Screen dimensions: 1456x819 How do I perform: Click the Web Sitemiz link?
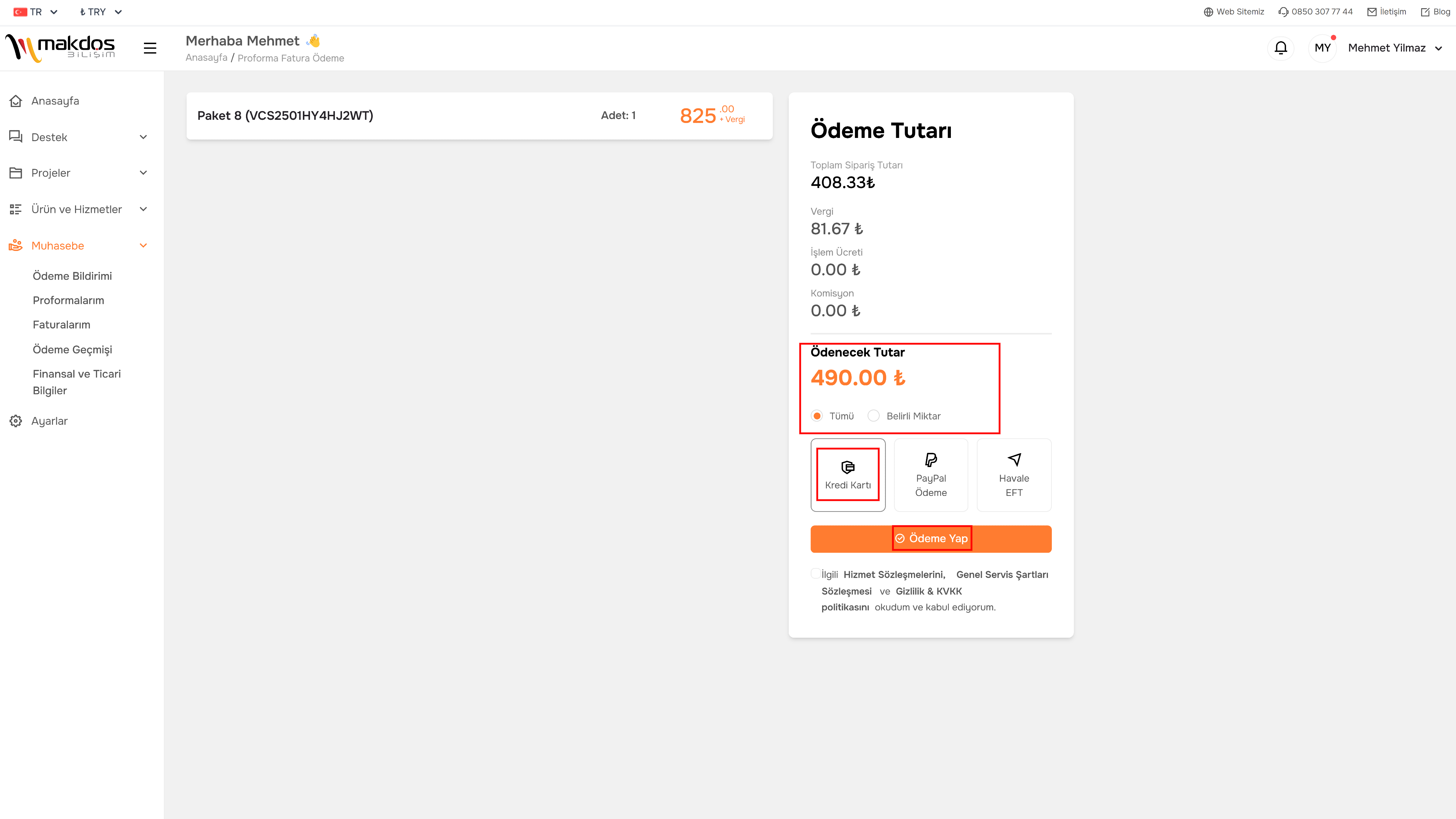pyautogui.click(x=1240, y=12)
